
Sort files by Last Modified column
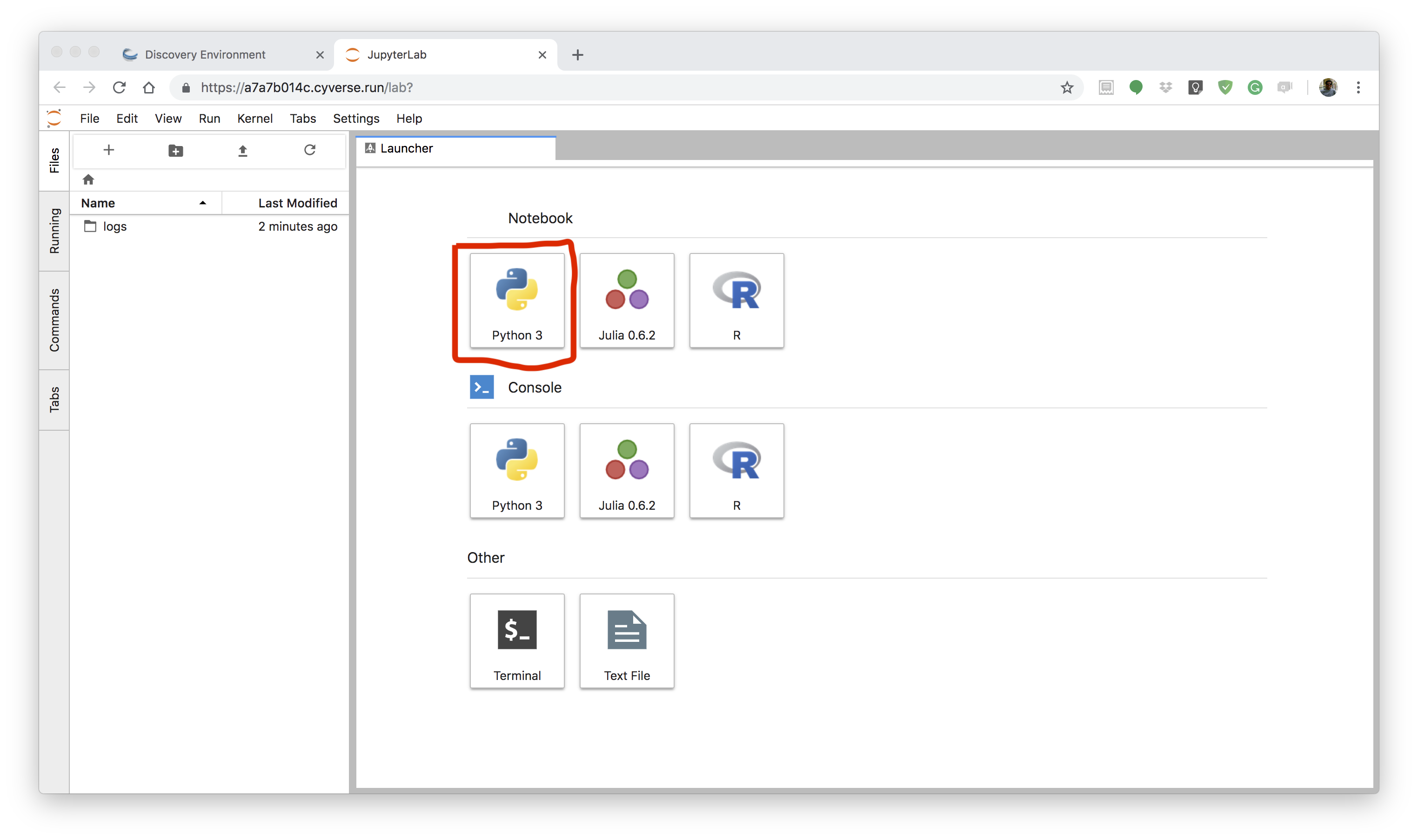pos(285,203)
